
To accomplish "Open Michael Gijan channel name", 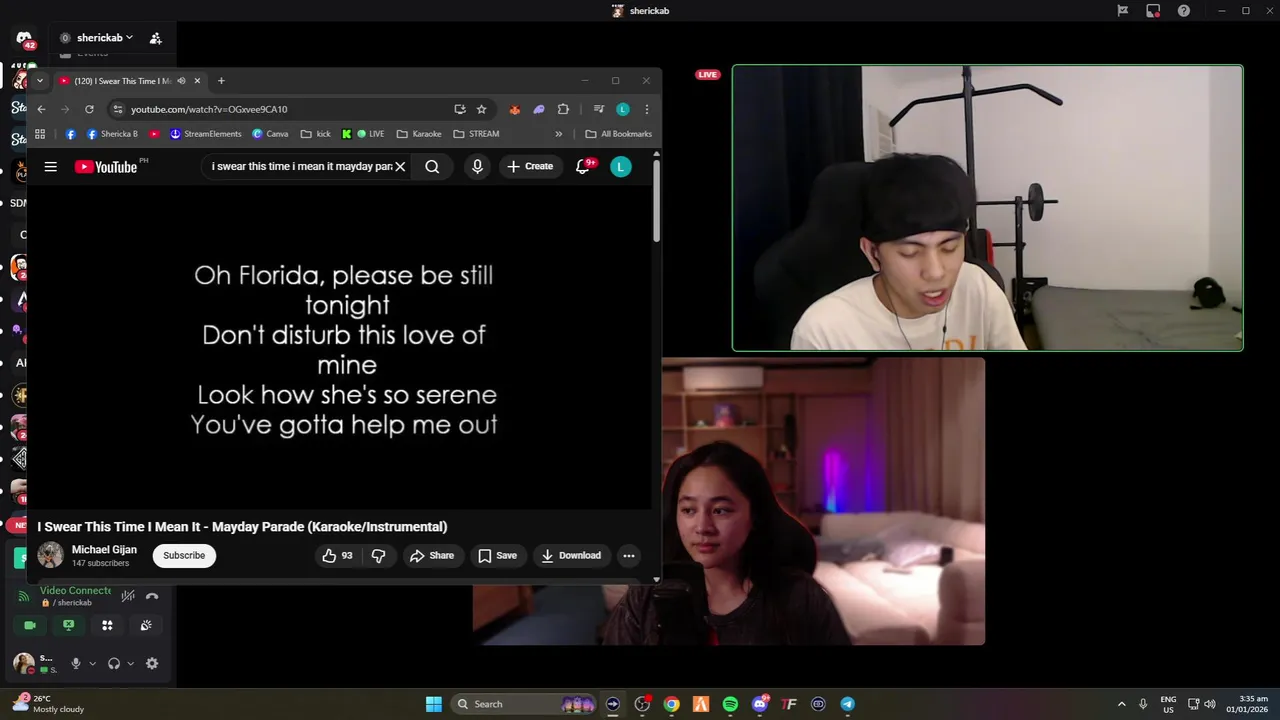I will pyautogui.click(x=104, y=550).
